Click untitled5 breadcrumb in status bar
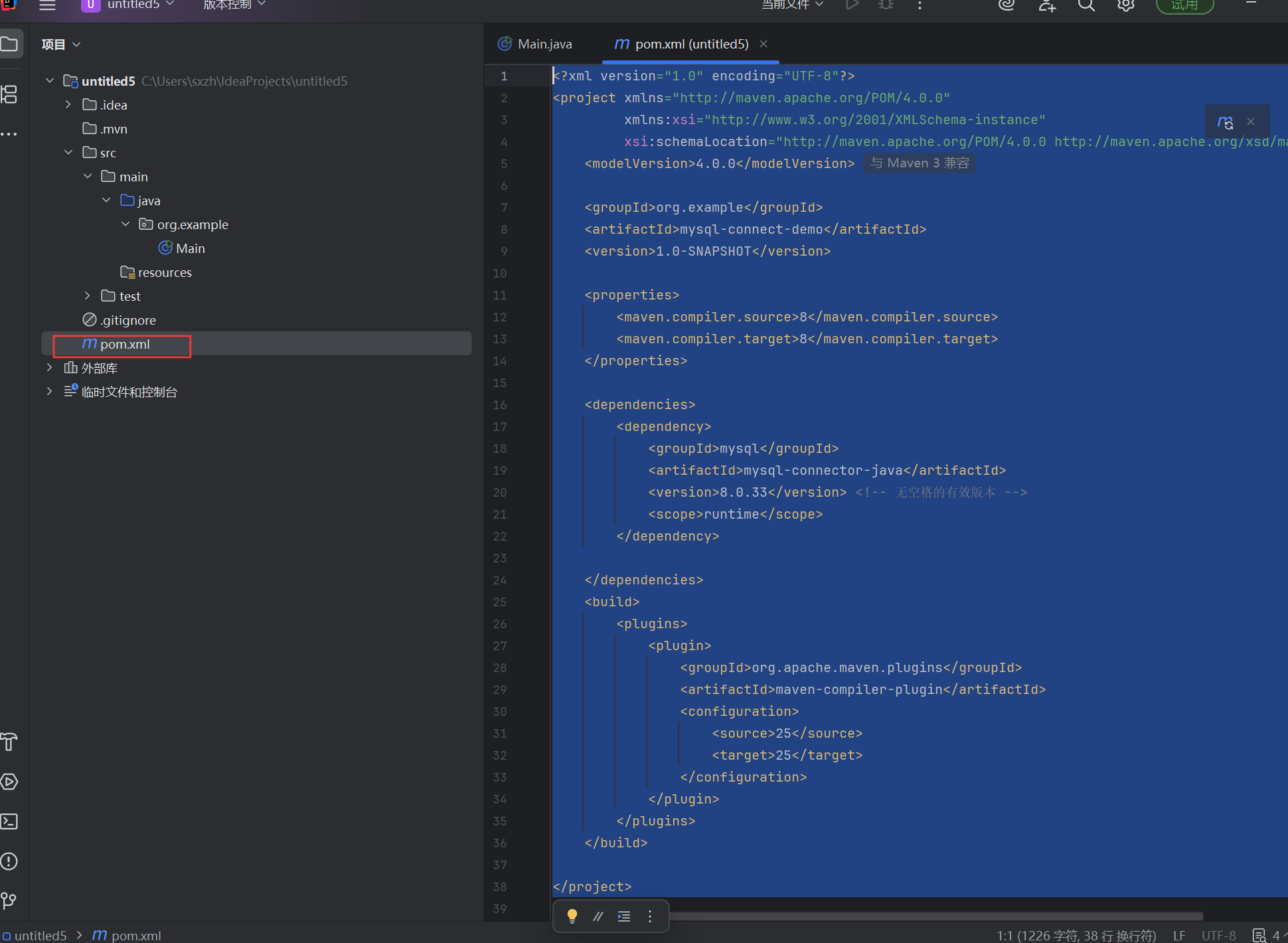The height and width of the screenshot is (943, 1288). 35,935
